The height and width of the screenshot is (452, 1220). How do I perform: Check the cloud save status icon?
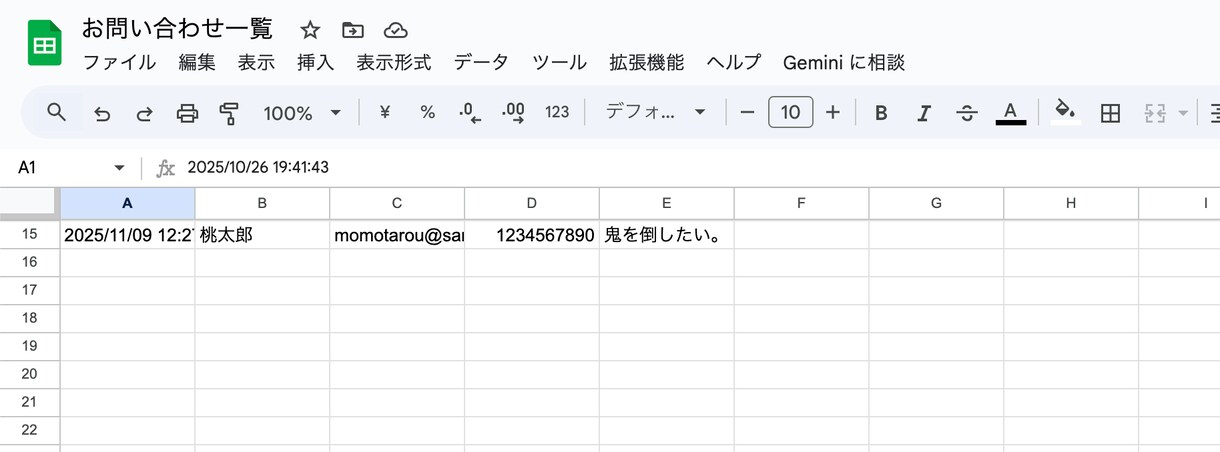tap(395, 29)
